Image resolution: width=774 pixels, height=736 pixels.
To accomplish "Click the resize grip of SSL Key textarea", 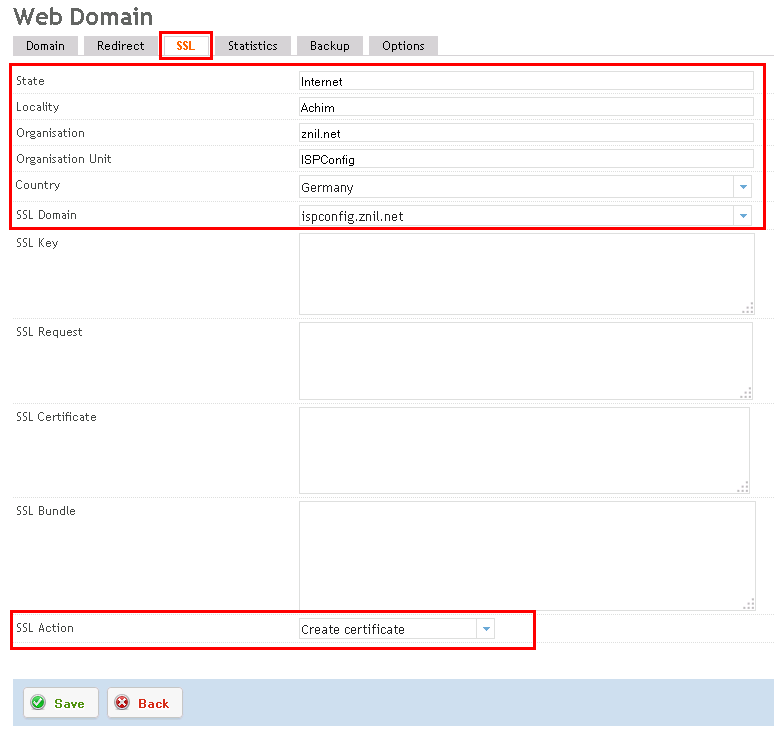I will (x=746, y=308).
